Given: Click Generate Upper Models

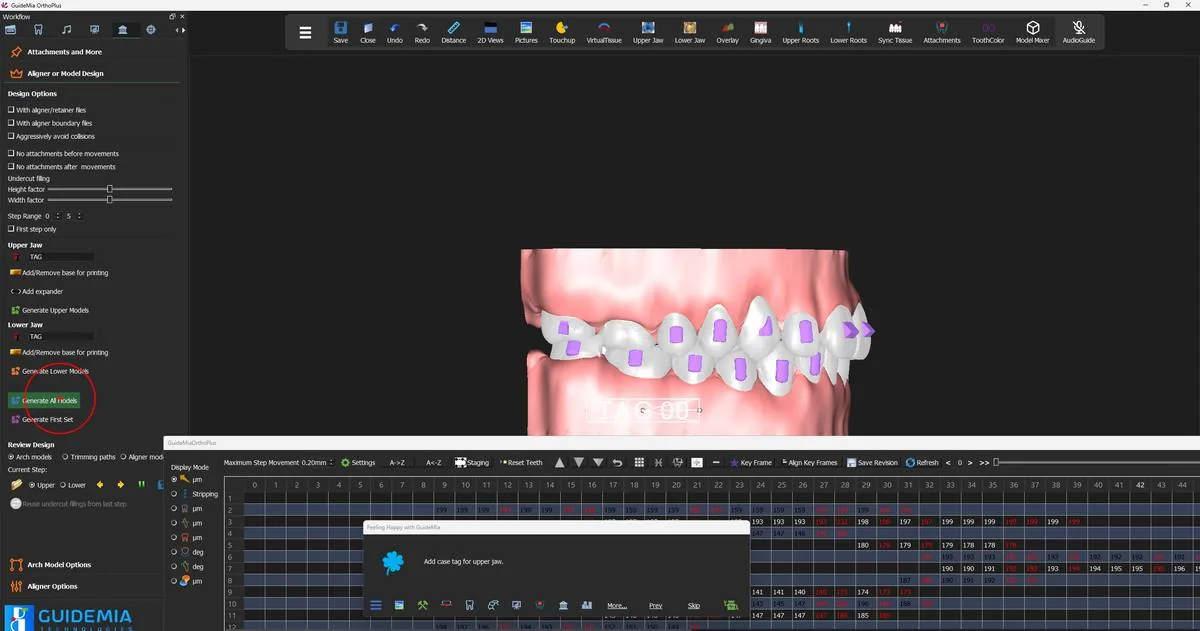Looking at the screenshot, I should tap(49, 310).
